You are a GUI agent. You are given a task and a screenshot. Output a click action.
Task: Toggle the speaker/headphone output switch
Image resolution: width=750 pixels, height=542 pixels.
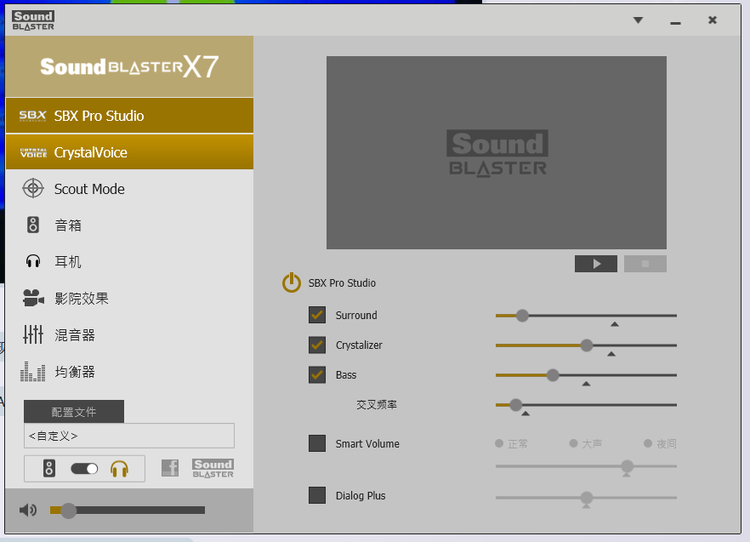pyautogui.click(x=85, y=468)
